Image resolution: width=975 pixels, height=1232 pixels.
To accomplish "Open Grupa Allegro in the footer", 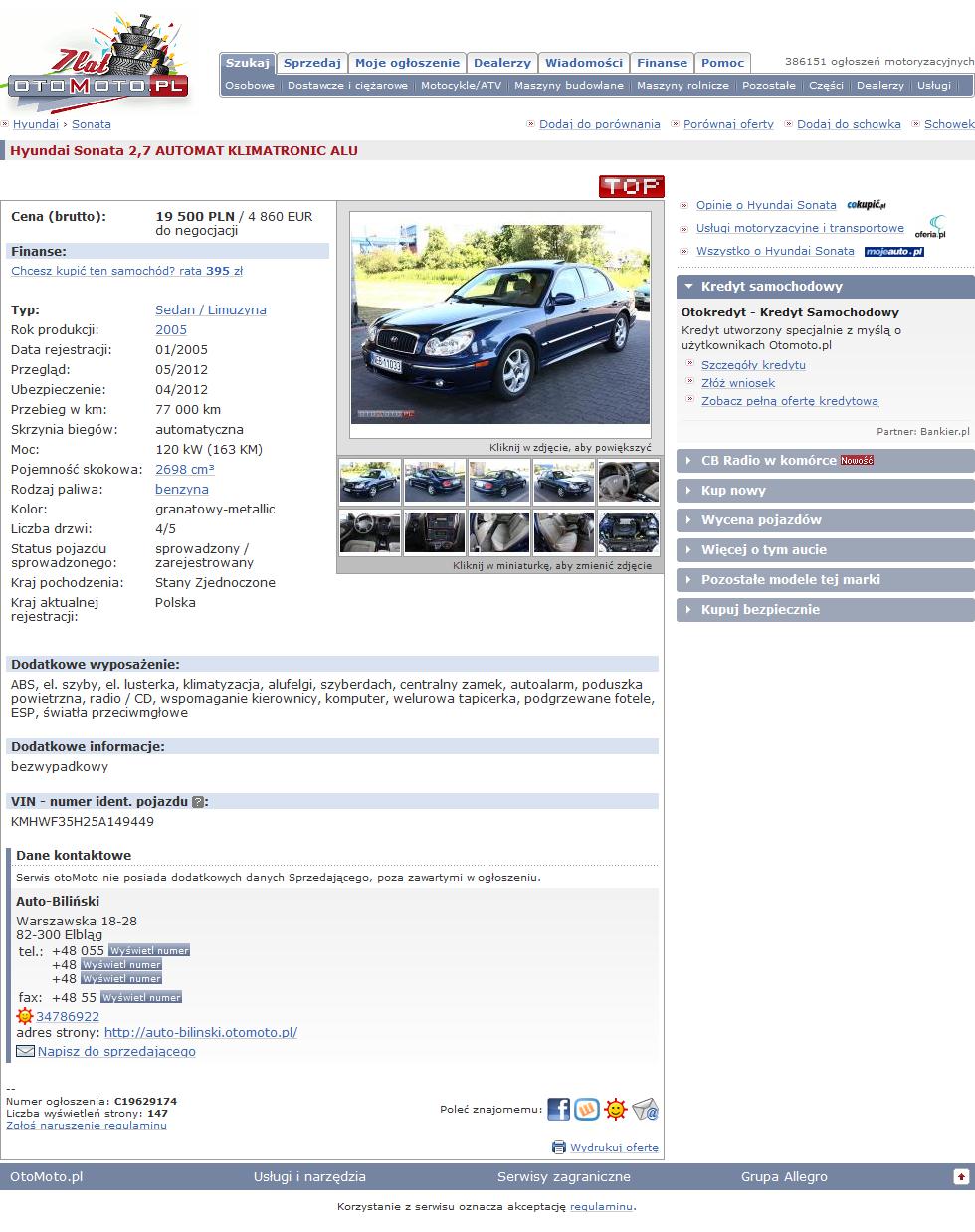I will (784, 1176).
